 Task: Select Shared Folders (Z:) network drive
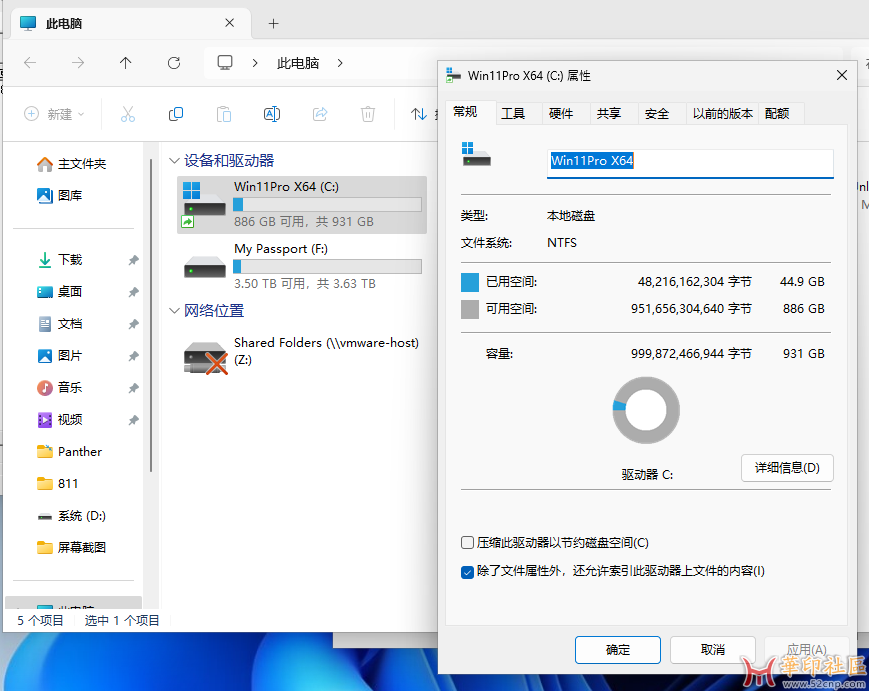pyautogui.click(x=302, y=355)
